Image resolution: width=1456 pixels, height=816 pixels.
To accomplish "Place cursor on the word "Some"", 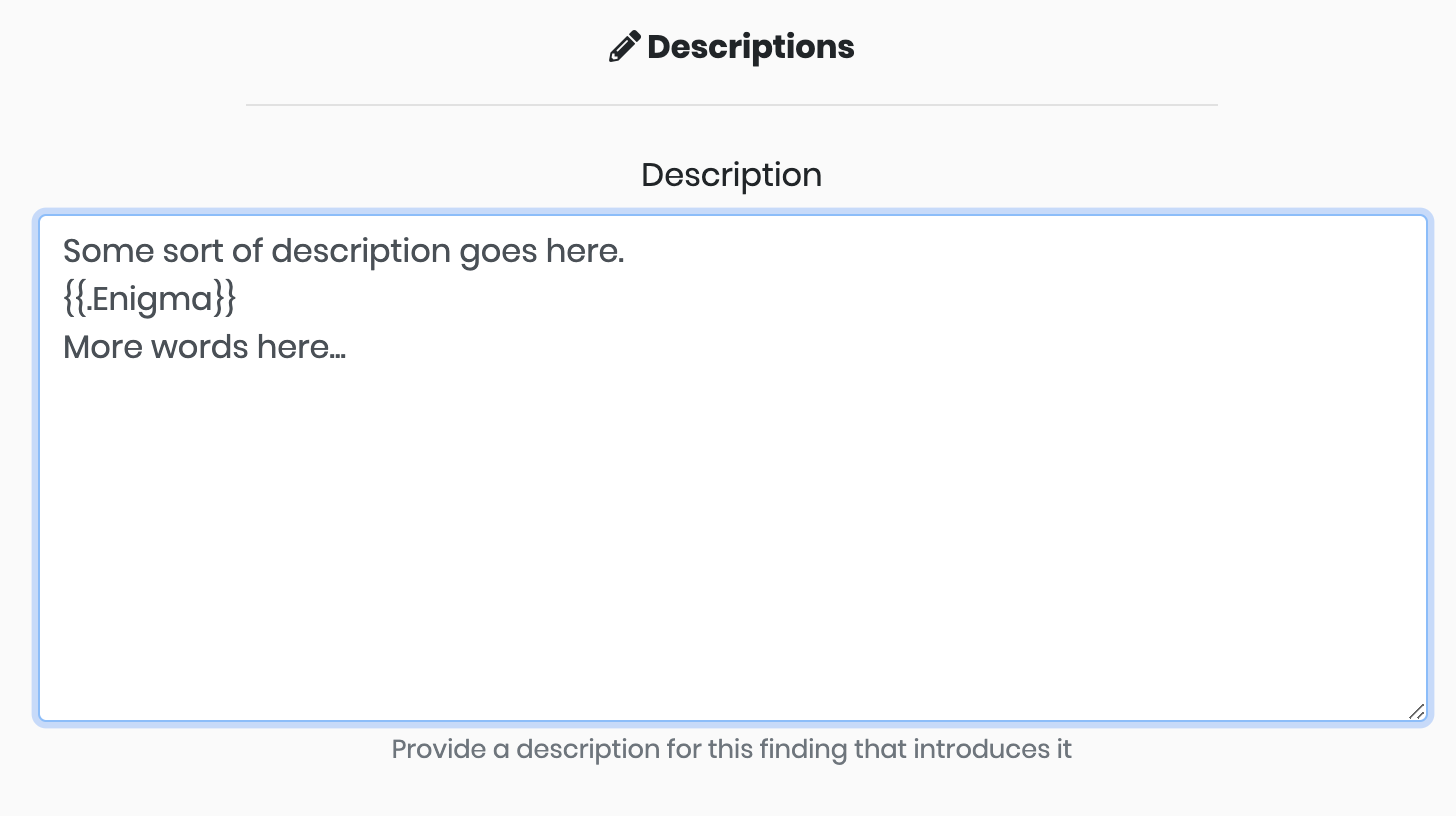I will tap(95, 251).
